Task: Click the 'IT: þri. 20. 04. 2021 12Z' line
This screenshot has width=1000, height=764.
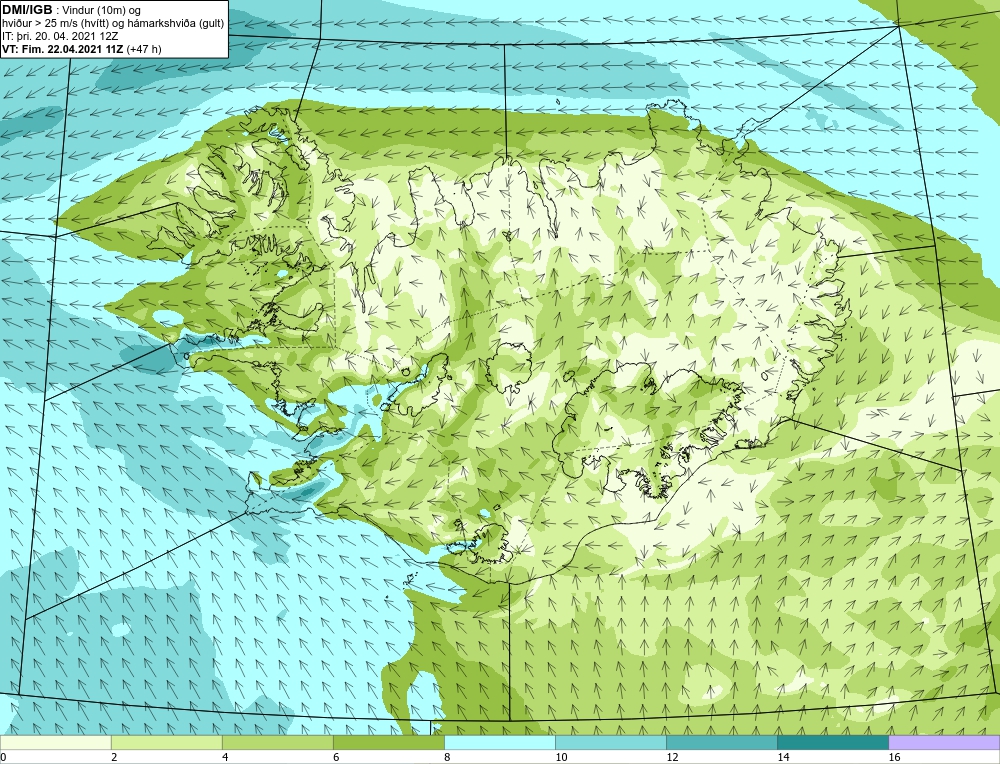Action: 60,36
